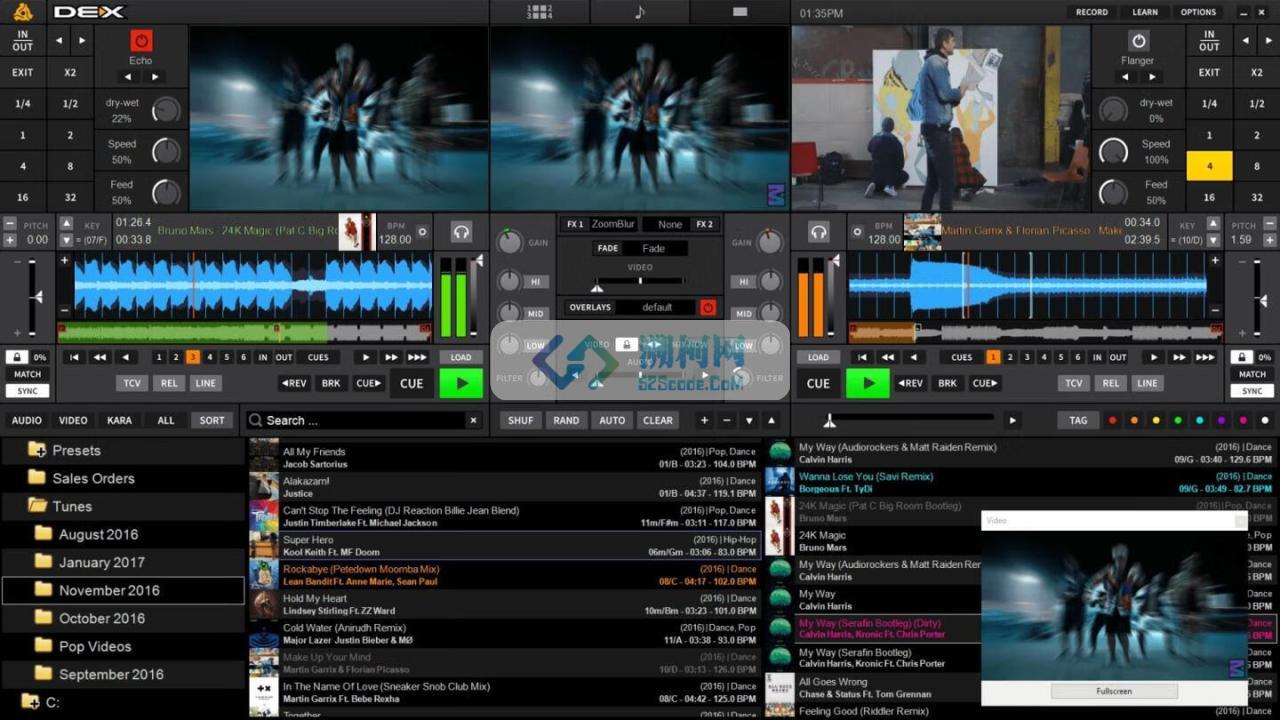Open the FADE transition selector
Screen dimensions: 1280x720
[653, 248]
